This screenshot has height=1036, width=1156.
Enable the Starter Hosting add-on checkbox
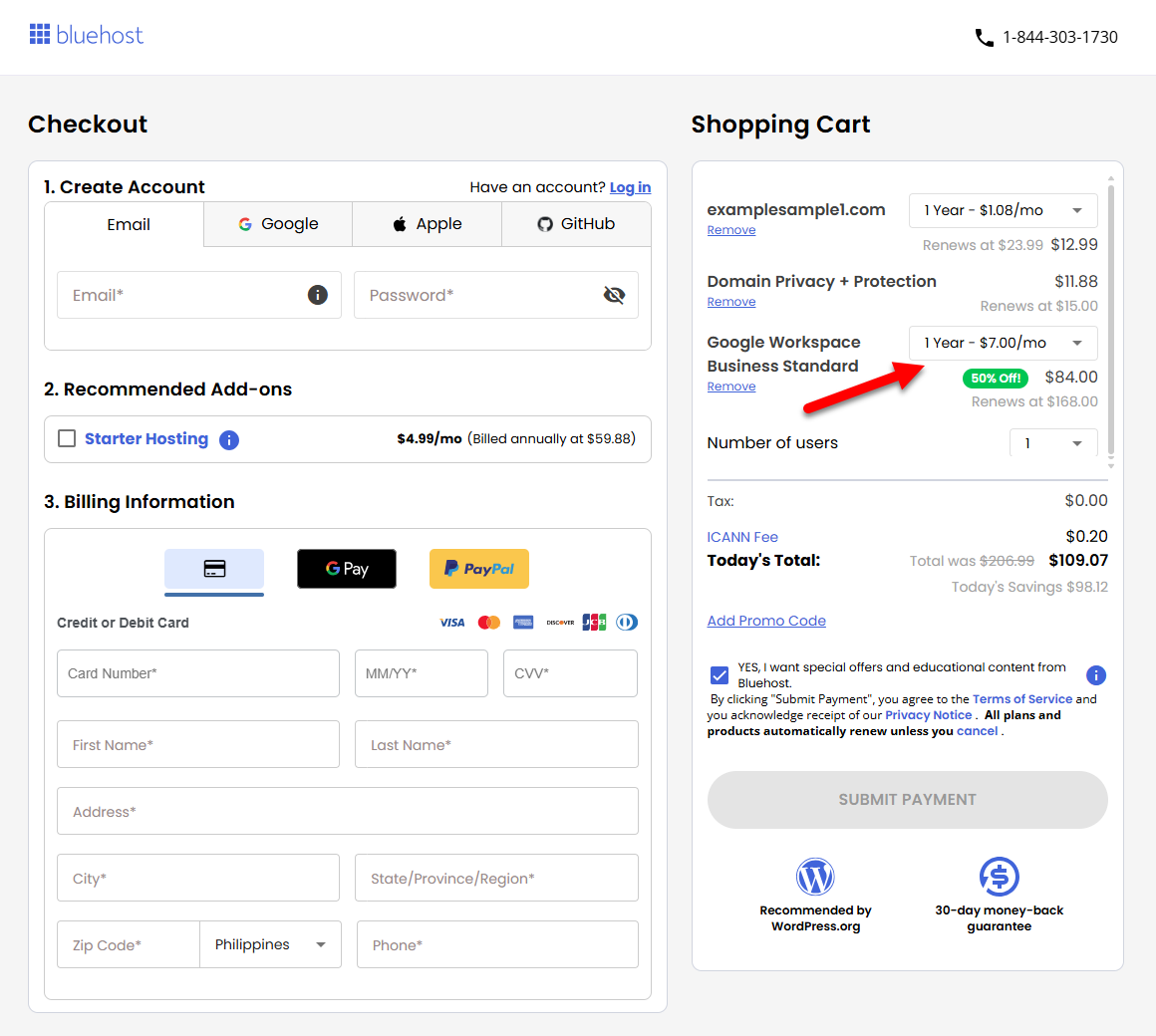(x=67, y=438)
